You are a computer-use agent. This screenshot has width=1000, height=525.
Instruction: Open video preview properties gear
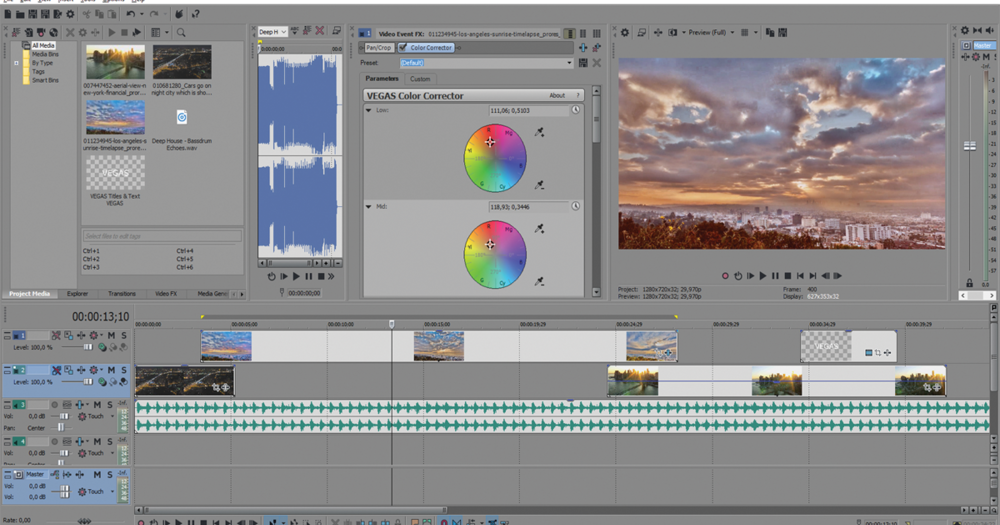tap(624, 32)
